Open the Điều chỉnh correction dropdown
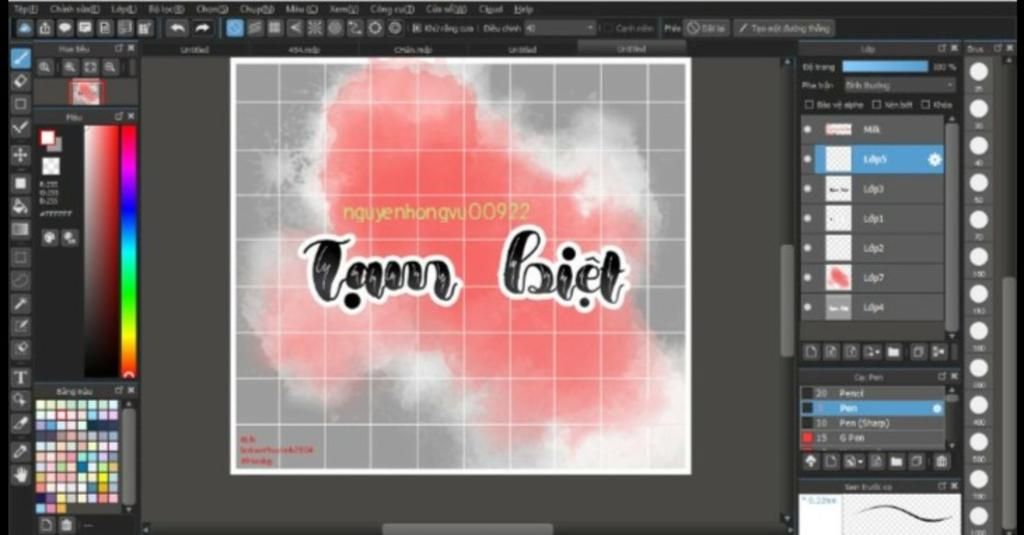1024x535 pixels. coord(560,28)
